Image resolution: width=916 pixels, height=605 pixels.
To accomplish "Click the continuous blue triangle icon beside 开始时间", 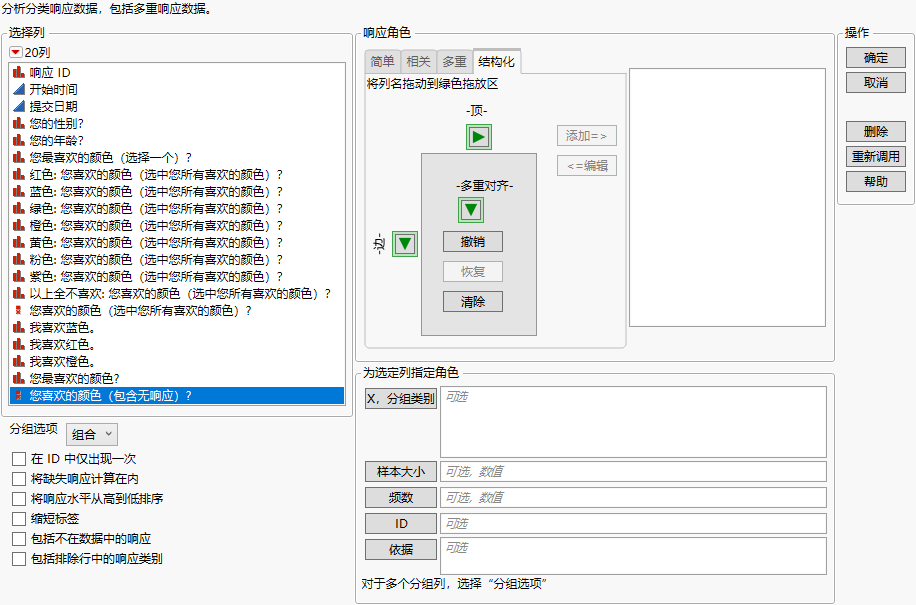I will tap(16, 87).
